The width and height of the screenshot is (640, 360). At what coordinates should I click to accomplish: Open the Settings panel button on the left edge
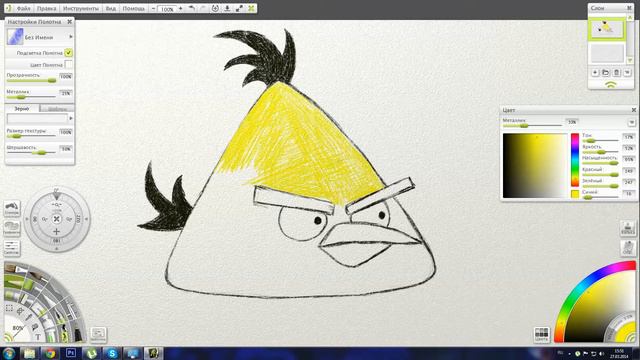pos(11,248)
